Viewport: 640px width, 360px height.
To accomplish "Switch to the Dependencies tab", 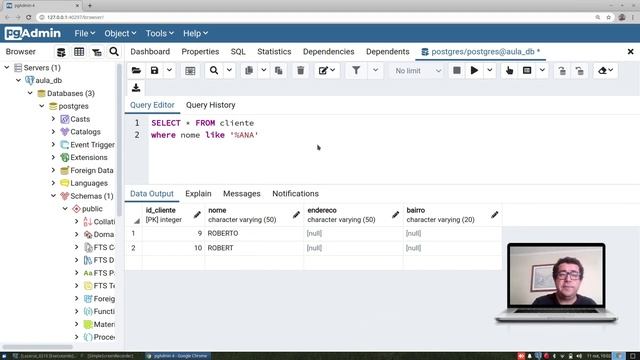I will [329, 52].
